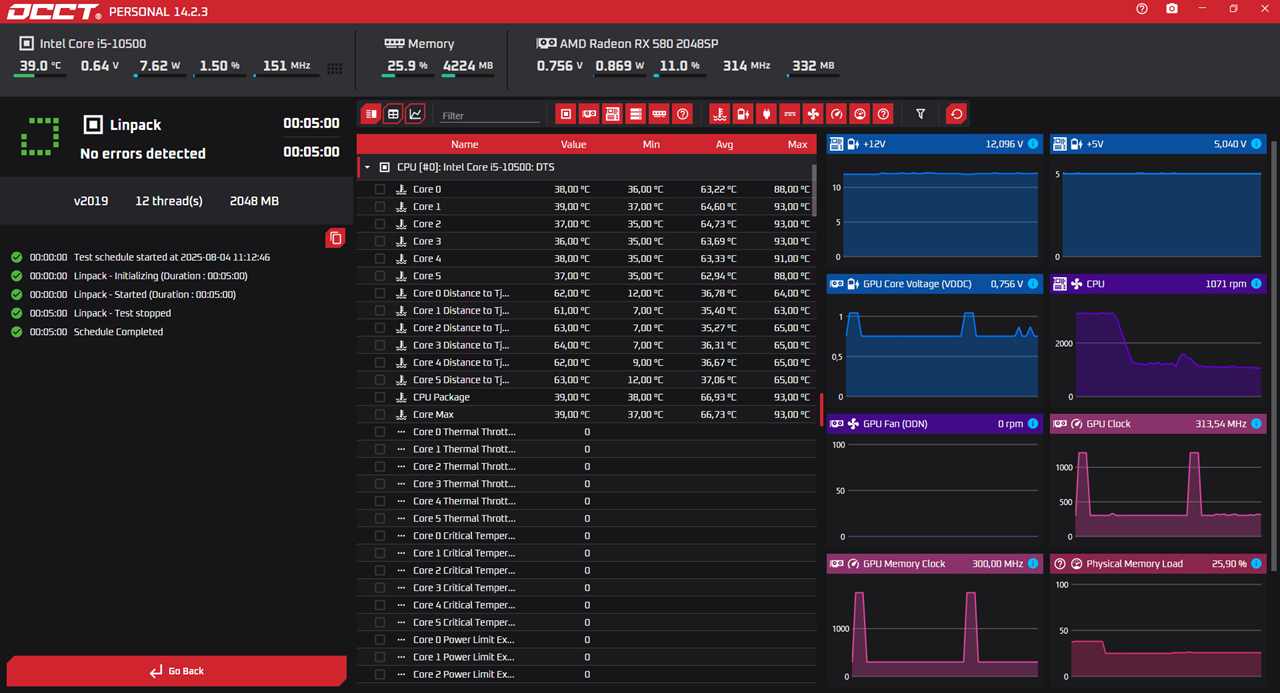The image size is (1280, 693).
Task: Select the Core 2 Distance to Tj row
Action: pos(586,328)
